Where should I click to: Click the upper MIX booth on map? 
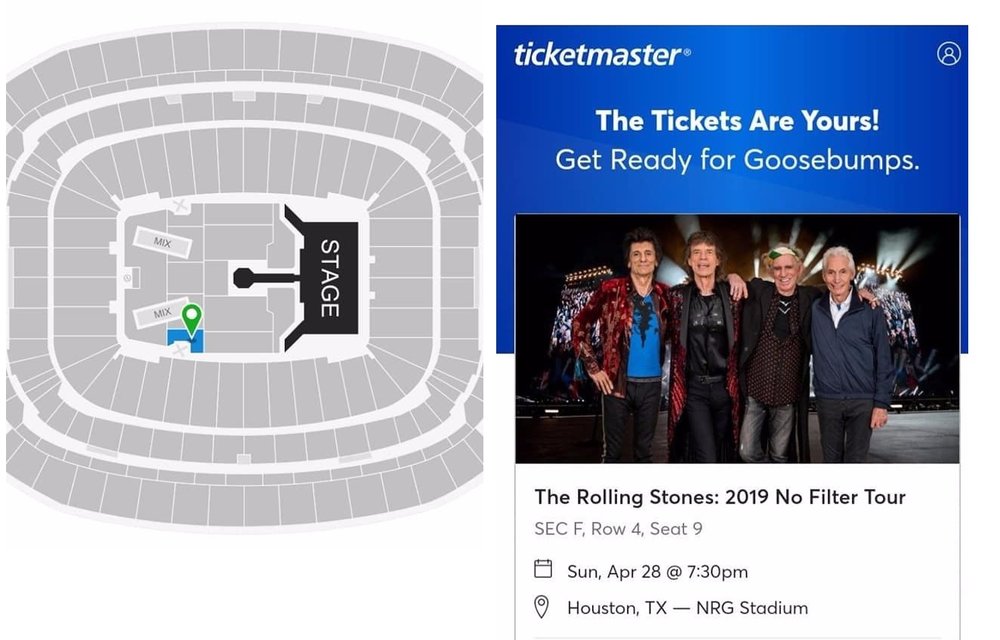[162, 242]
